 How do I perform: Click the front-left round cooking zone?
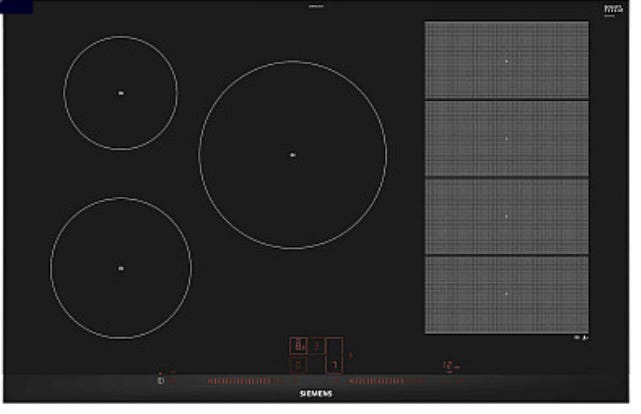click(121, 268)
